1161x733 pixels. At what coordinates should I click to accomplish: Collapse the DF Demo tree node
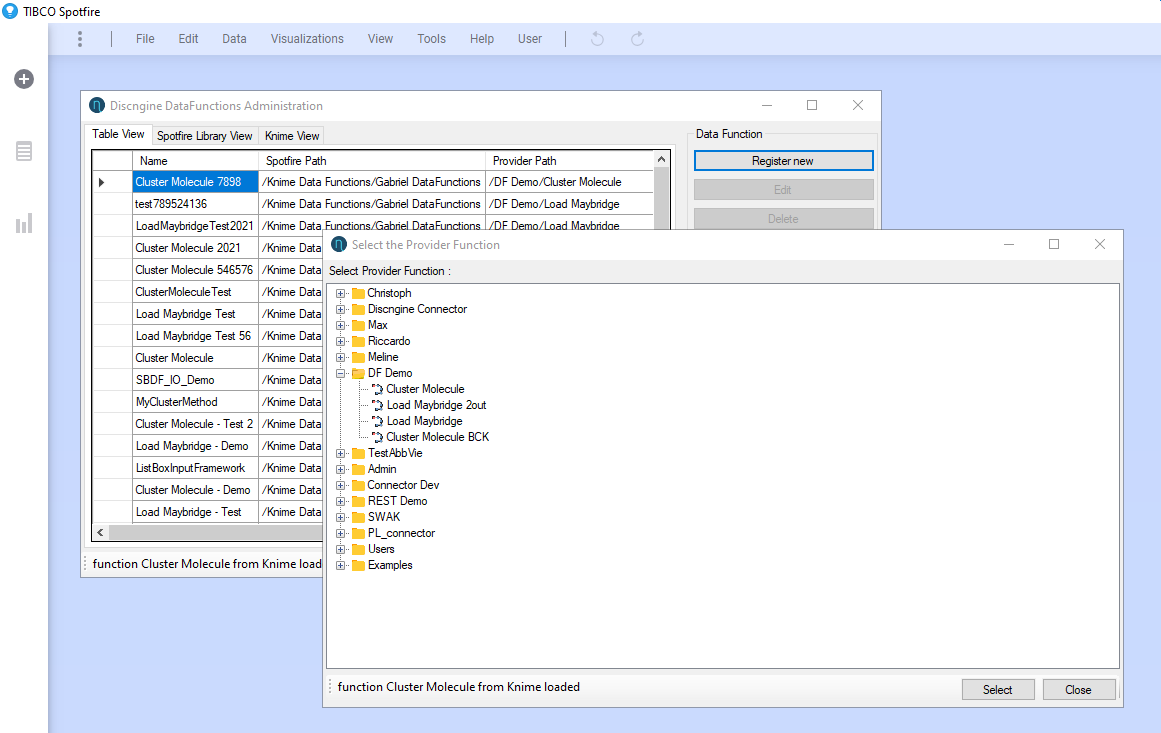[x=341, y=373]
